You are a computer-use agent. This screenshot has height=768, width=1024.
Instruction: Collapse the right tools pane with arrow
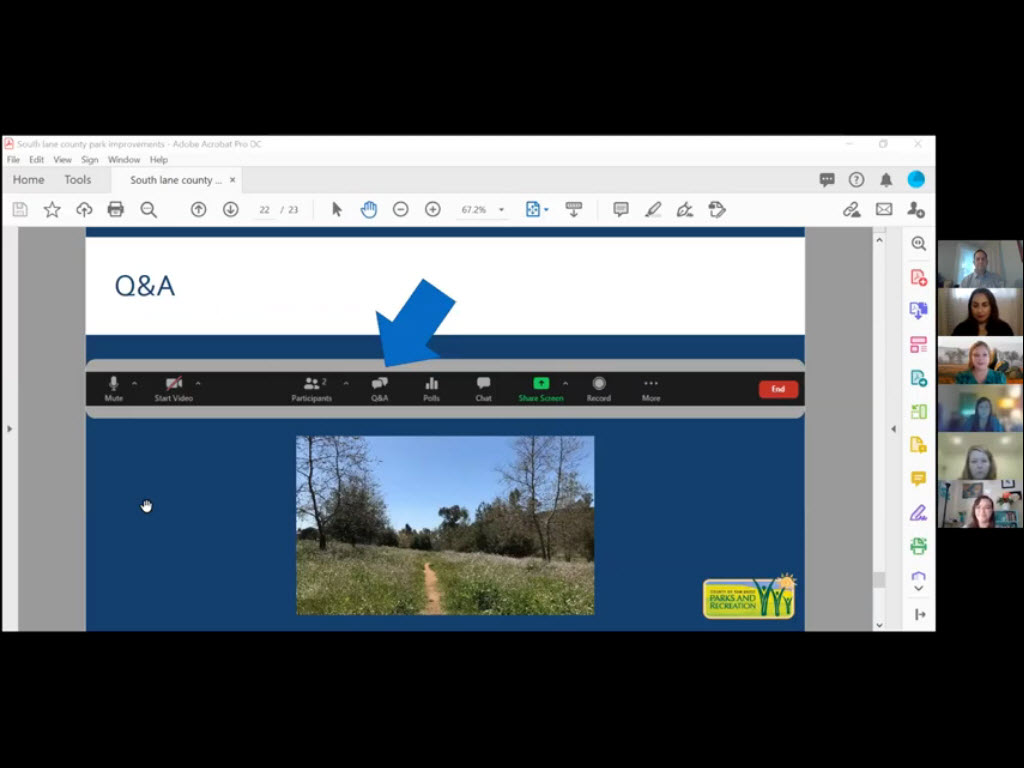[x=893, y=429]
